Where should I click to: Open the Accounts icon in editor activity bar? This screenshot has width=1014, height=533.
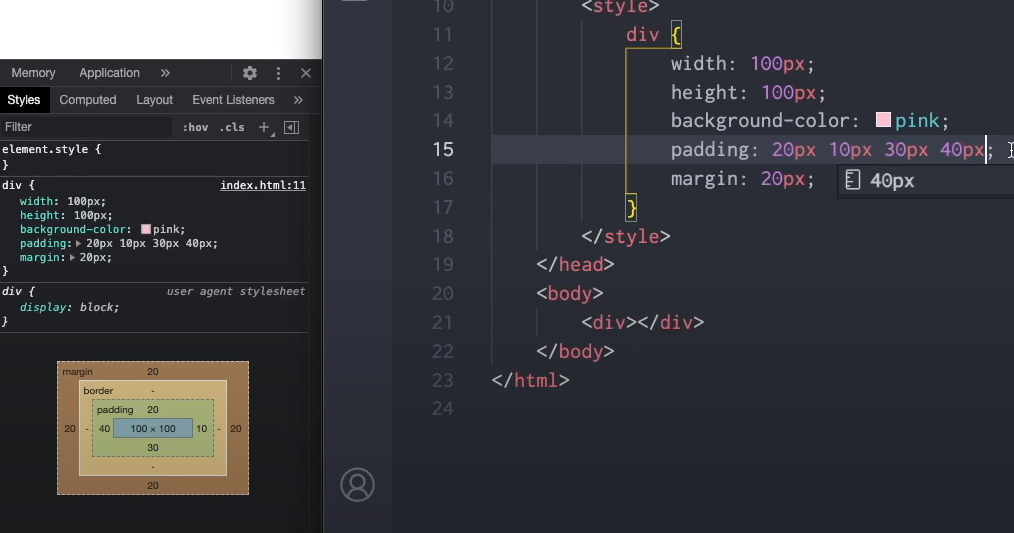358,484
